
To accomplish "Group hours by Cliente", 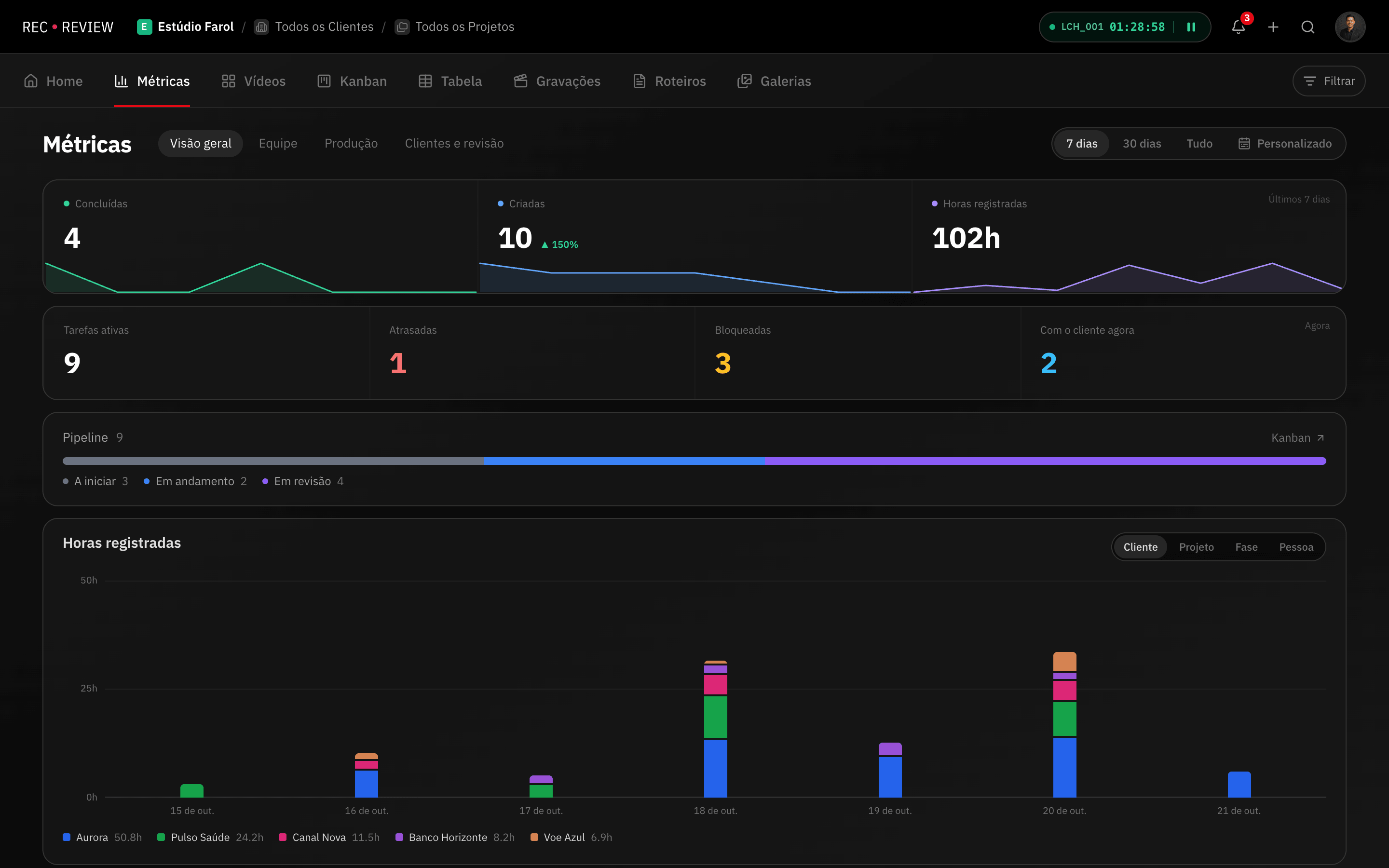I will [x=1141, y=547].
